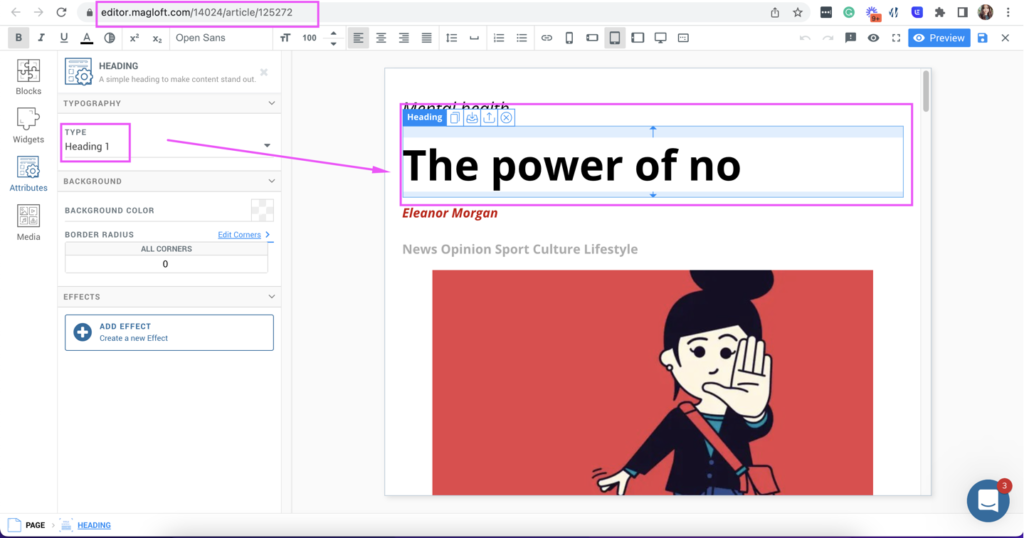
Task: Collapse the Effects section
Action: click(x=272, y=296)
